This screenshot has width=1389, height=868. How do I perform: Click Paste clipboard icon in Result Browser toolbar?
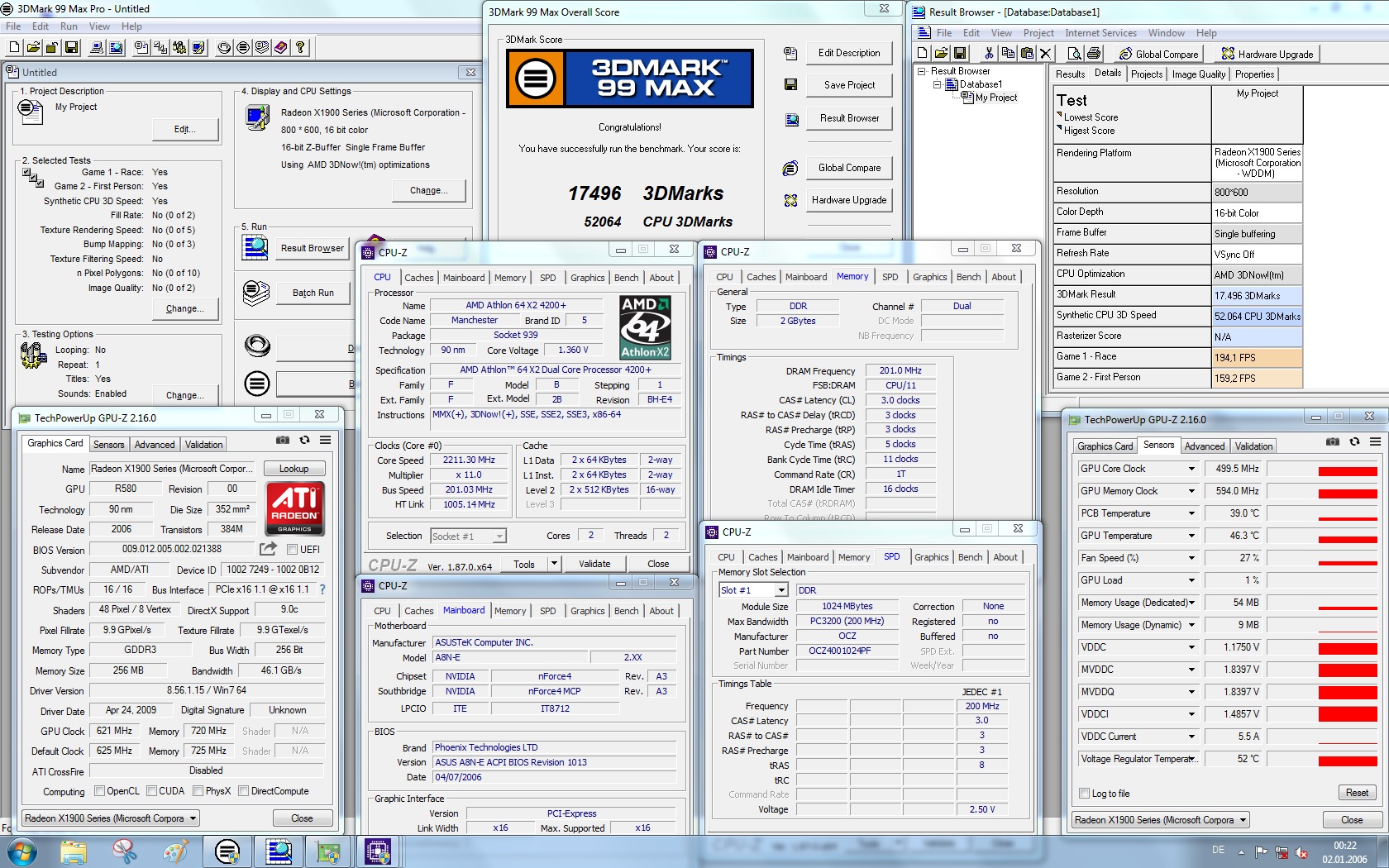click(1027, 54)
